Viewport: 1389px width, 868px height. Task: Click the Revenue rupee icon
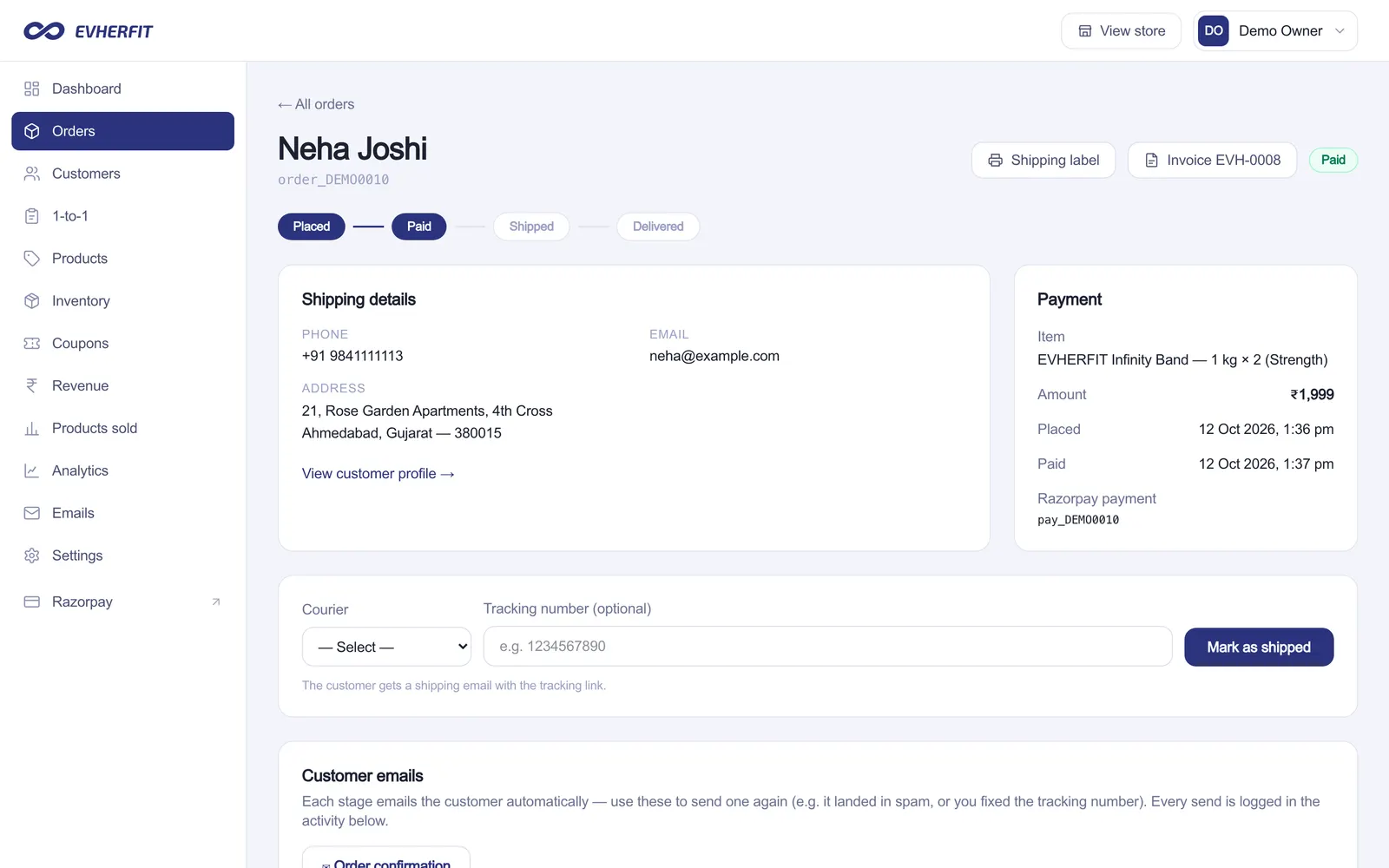tap(32, 385)
